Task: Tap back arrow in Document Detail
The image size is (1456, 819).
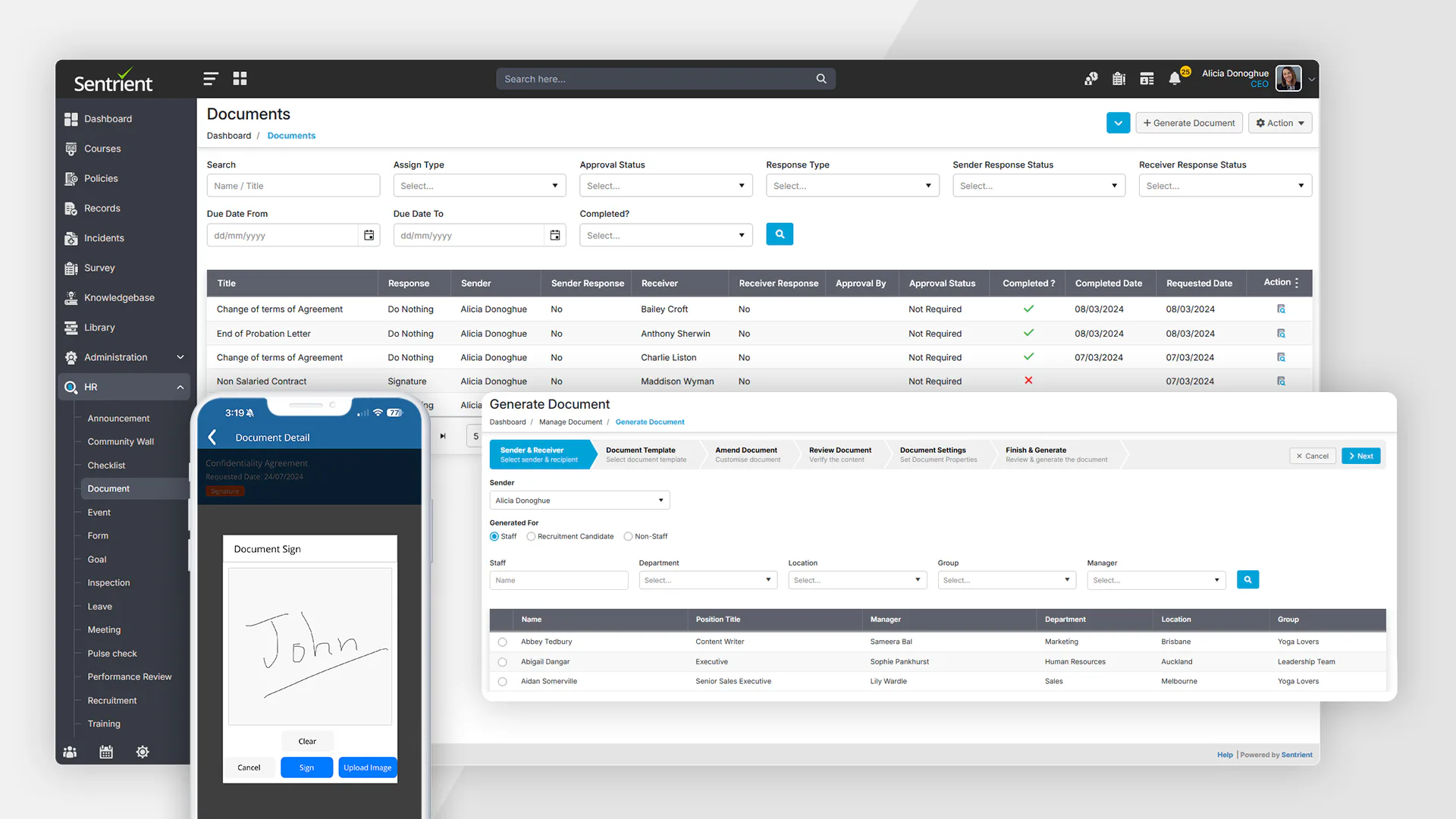Action: [x=213, y=438]
